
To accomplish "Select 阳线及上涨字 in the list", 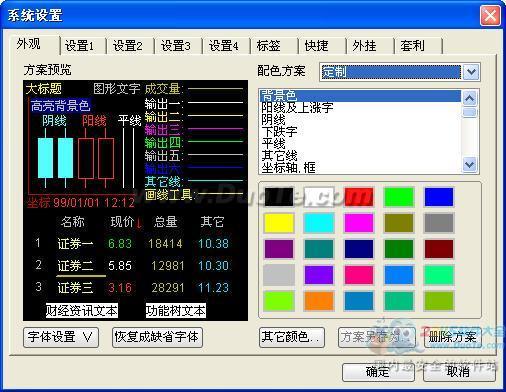I will coord(297,108).
